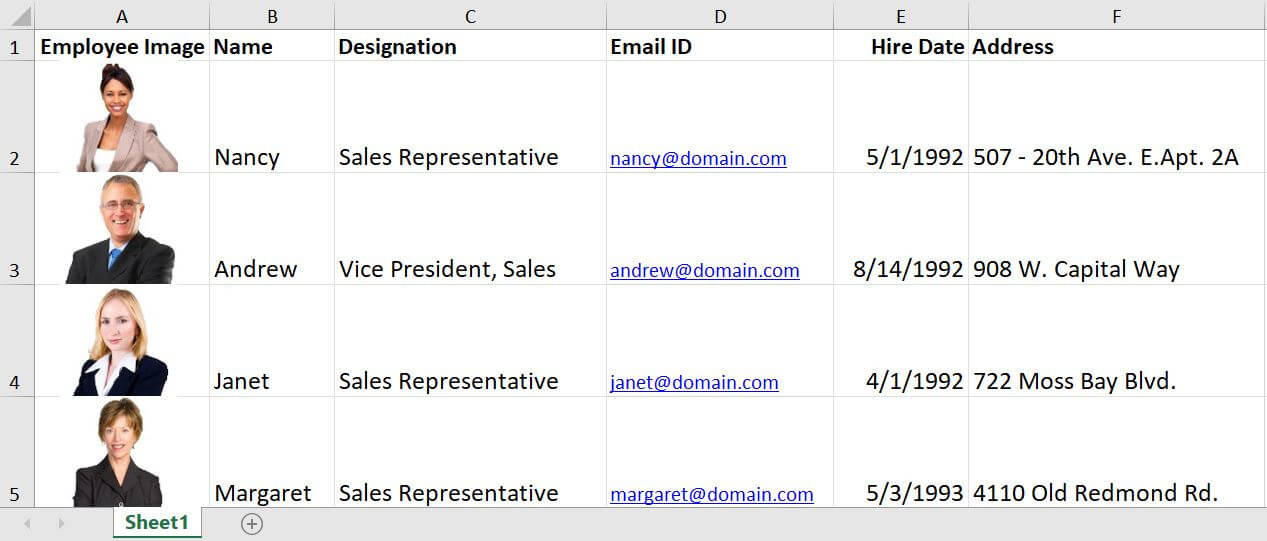Viewport: 1267px width, 541px height.
Task: Select column F header
Action: click(1116, 16)
